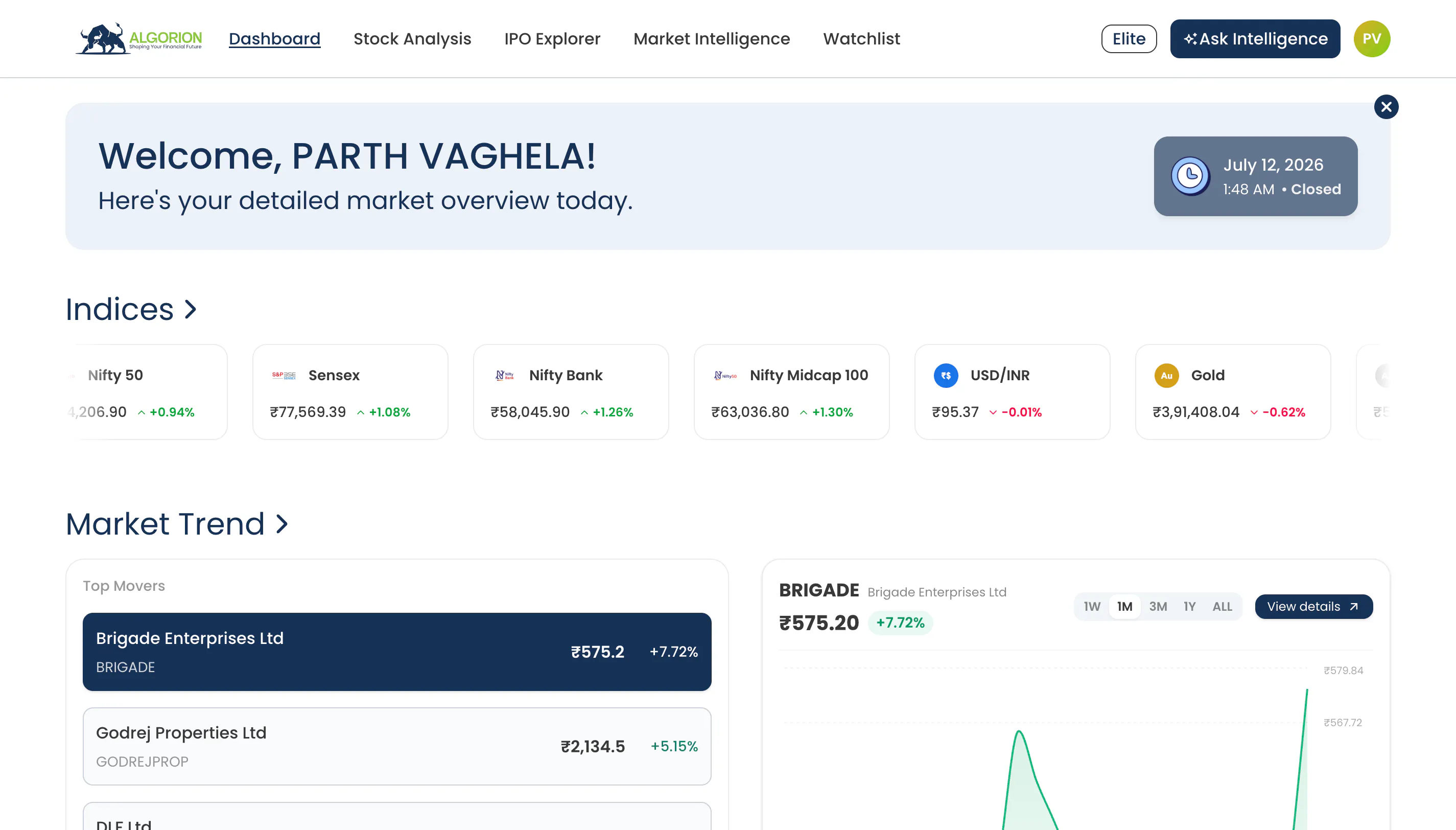Image resolution: width=1456 pixels, height=830 pixels.
Task: Select Brigade Enterprises Ltd top mover
Action: 397,652
